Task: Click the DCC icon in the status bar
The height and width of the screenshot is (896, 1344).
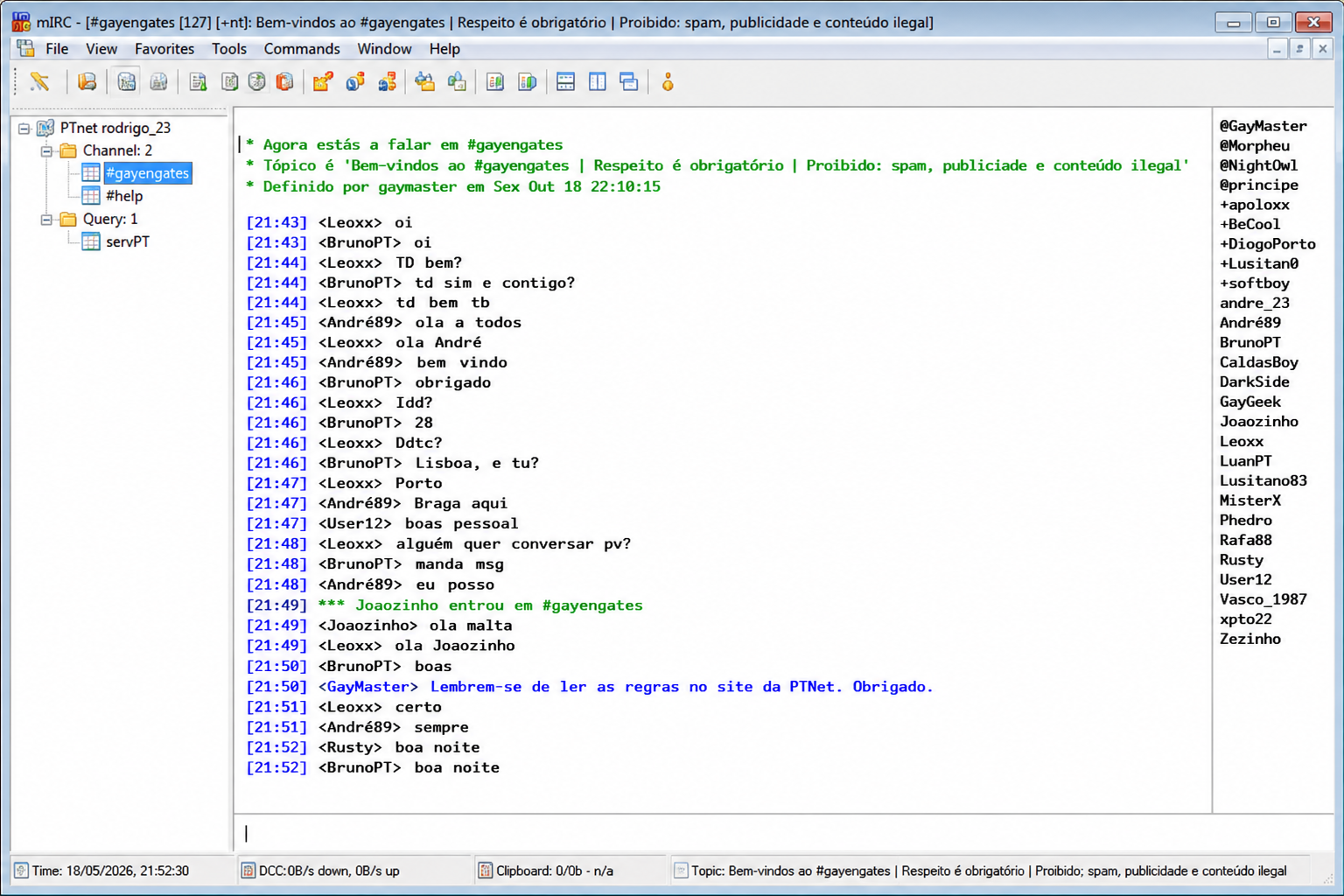Action: (x=248, y=871)
